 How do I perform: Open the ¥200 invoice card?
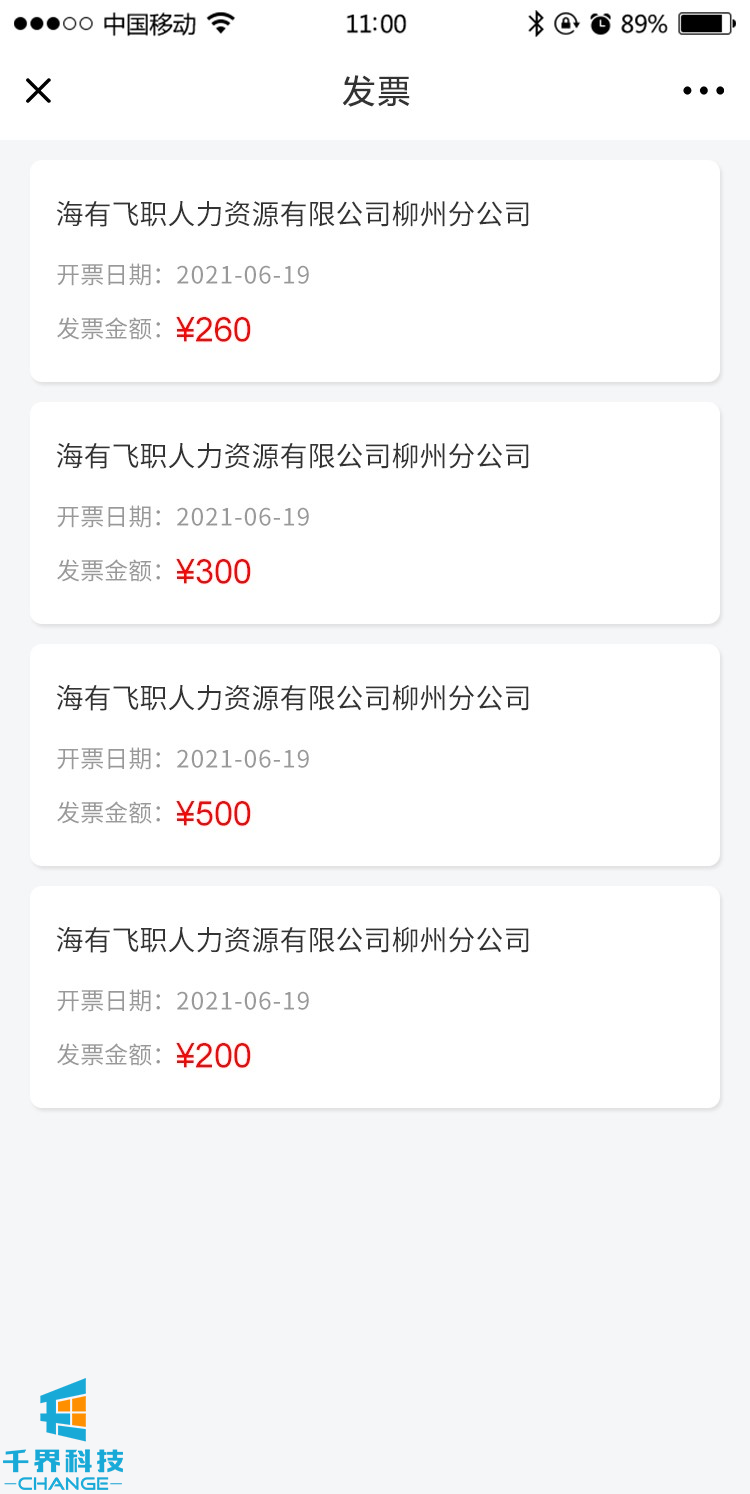point(375,997)
